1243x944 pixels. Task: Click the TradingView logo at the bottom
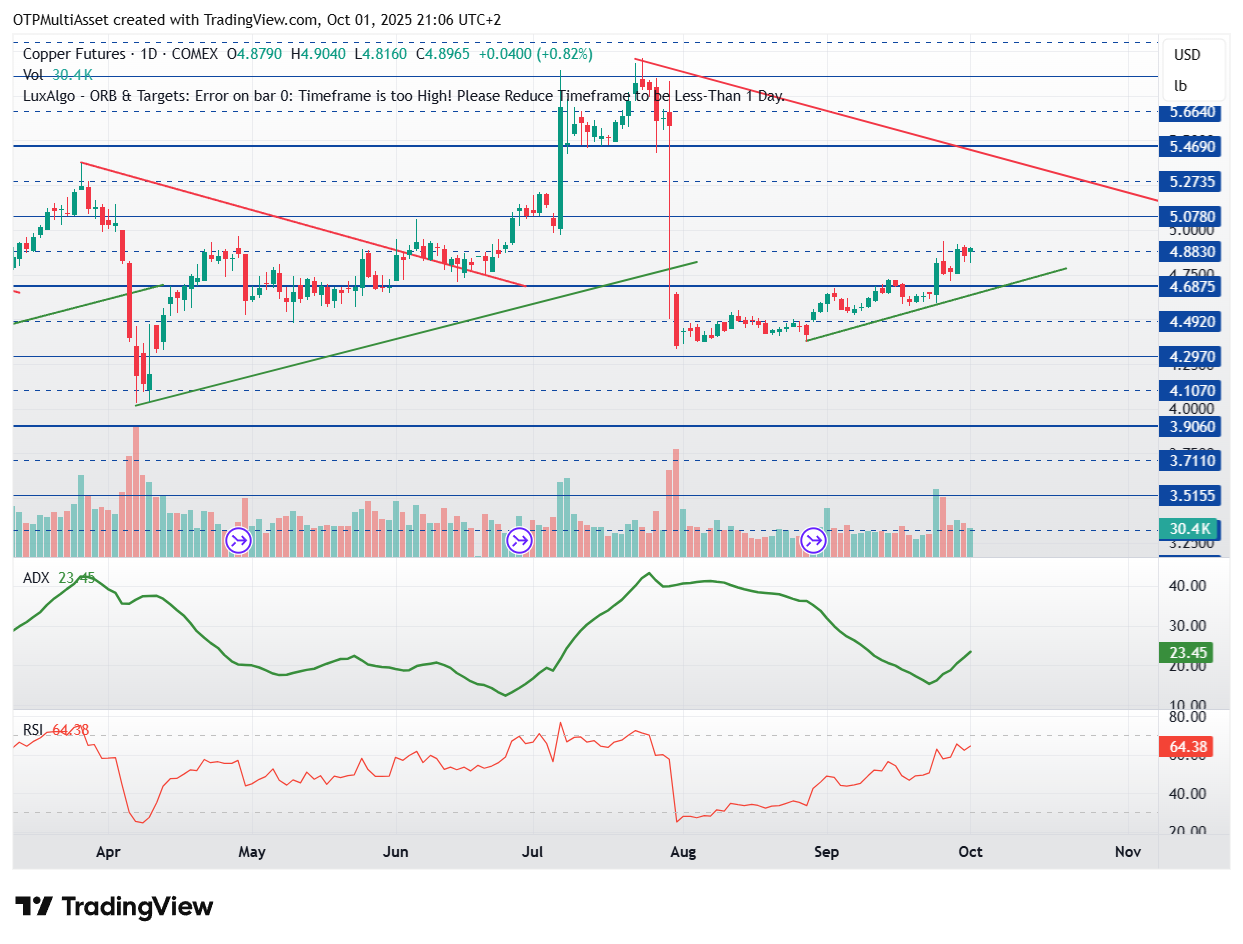[x=116, y=907]
